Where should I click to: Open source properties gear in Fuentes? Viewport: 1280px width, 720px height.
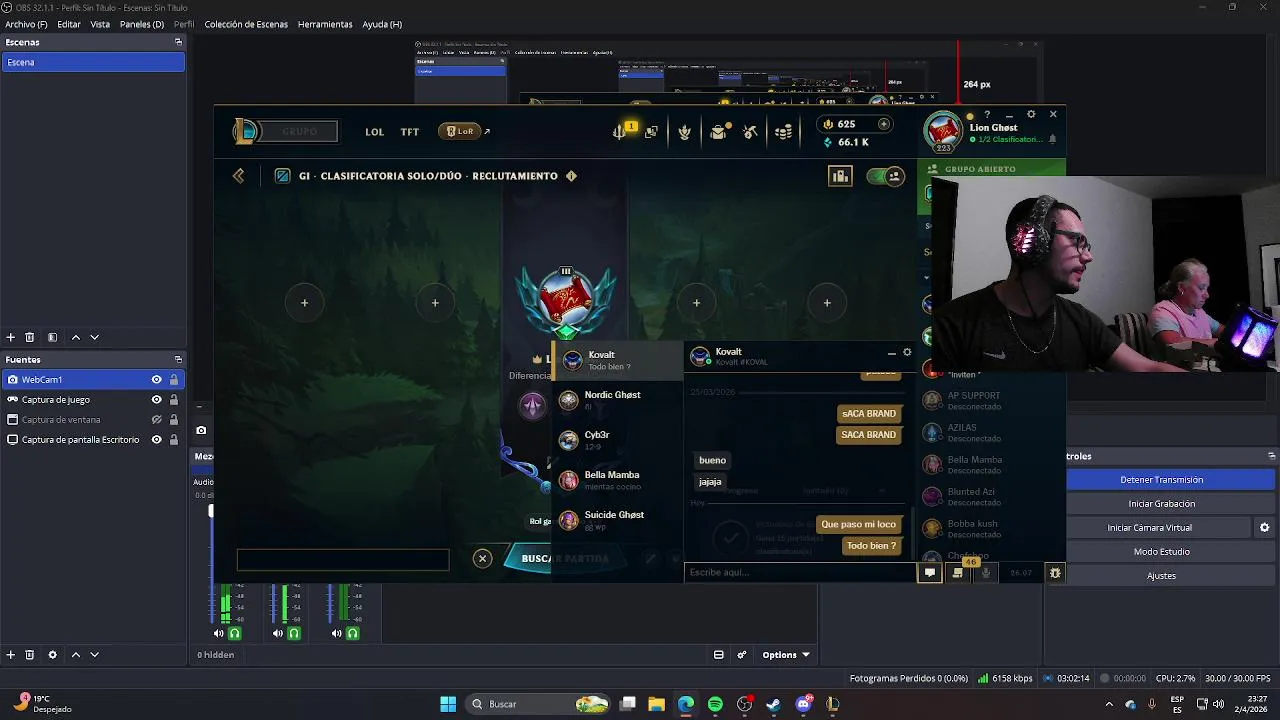tap(52, 654)
